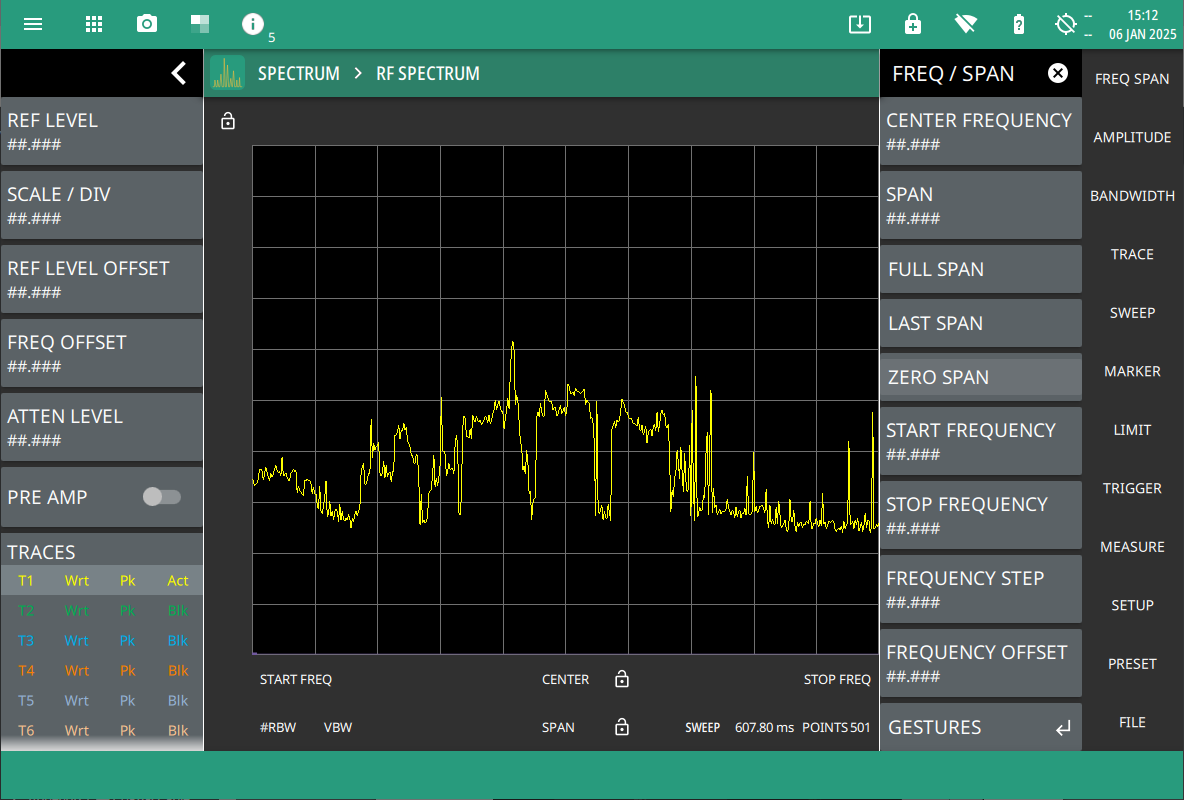The height and width of the screenshot is (800, 1184).
Task: Collapse the left amplitude panel with chevron
Action: pos(179,73)
